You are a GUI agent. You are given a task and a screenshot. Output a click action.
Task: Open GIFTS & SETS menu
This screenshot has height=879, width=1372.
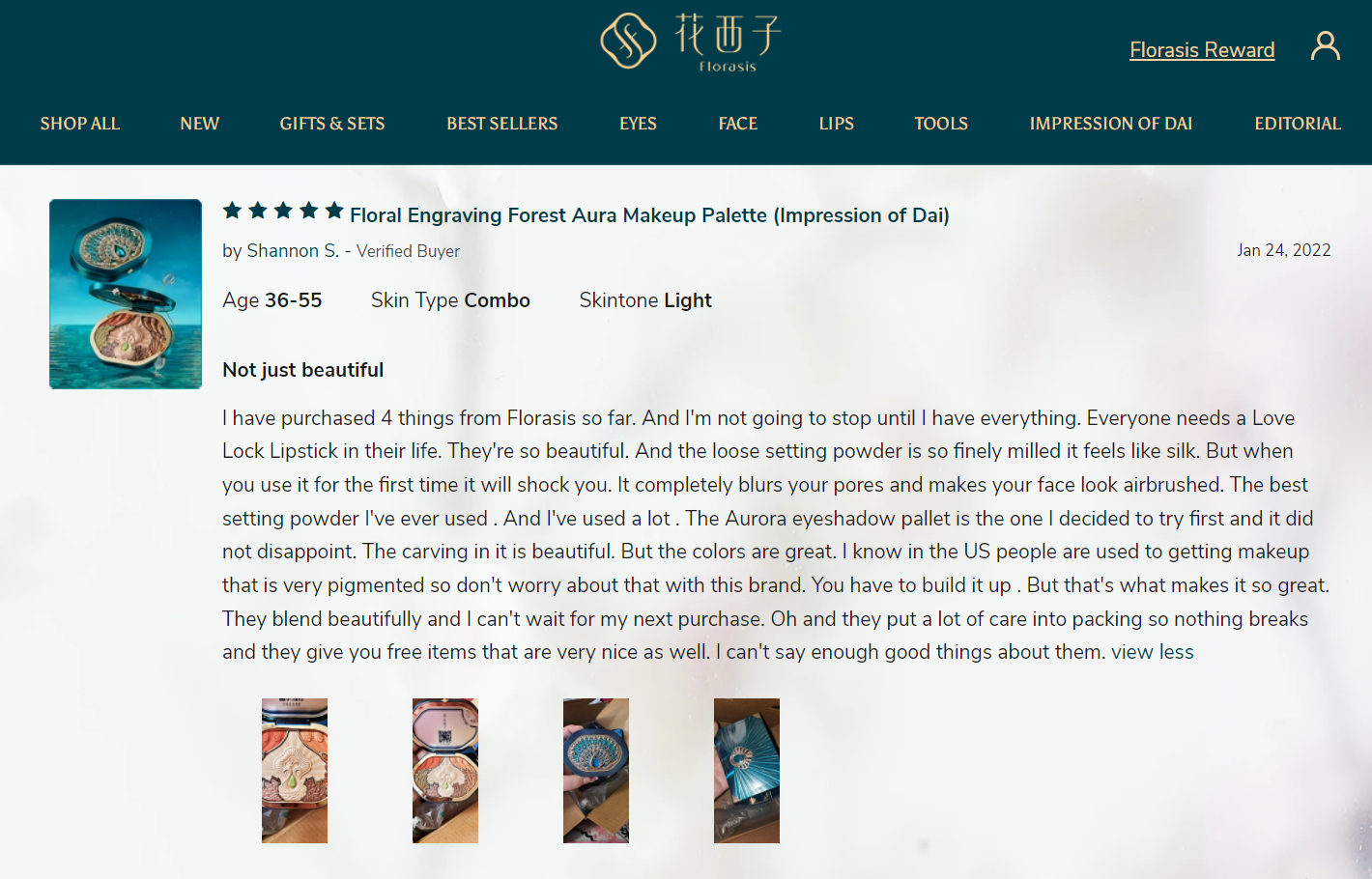[x=332, y=124]
